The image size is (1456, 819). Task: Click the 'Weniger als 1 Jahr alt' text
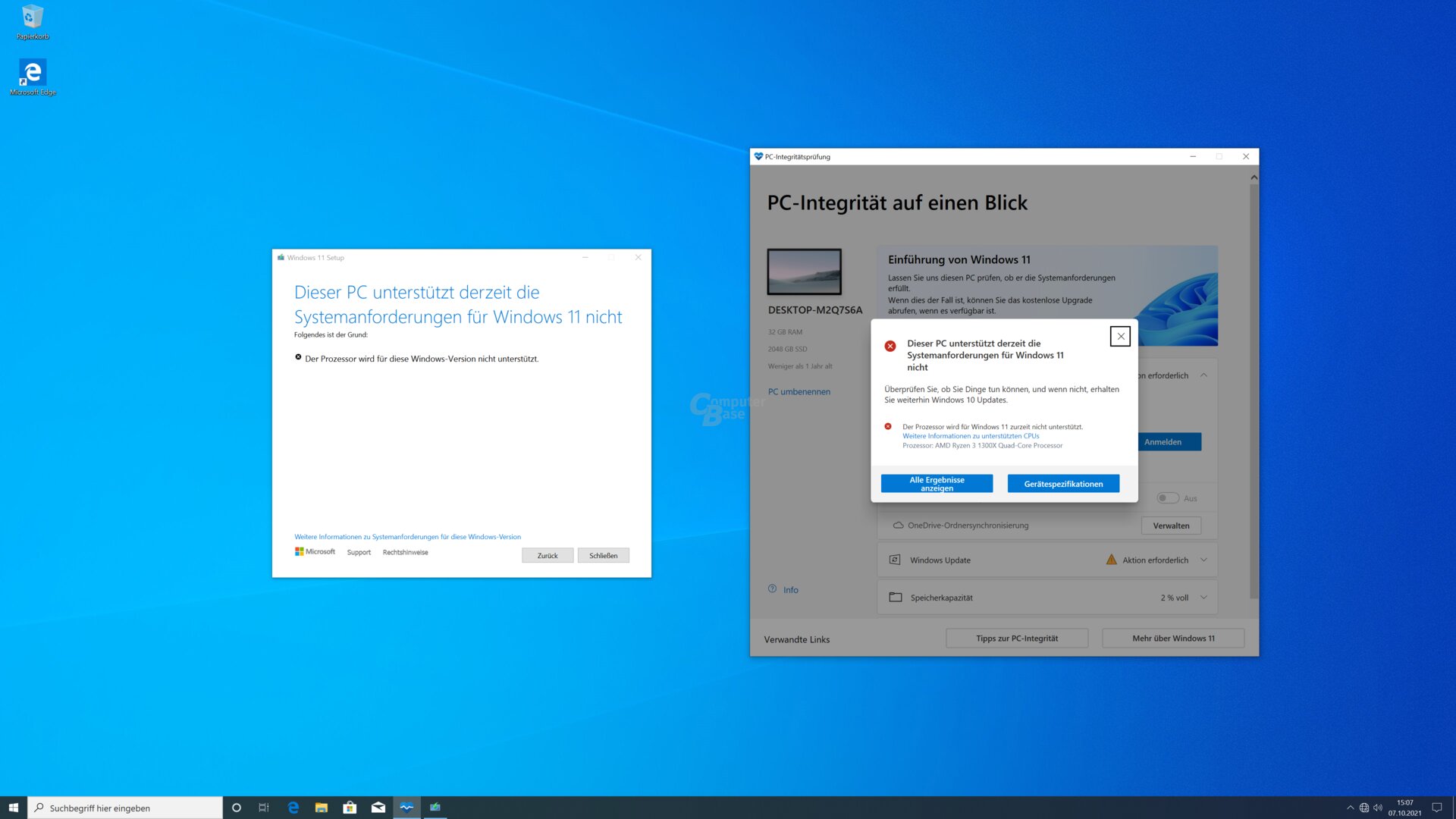[799, 366]
